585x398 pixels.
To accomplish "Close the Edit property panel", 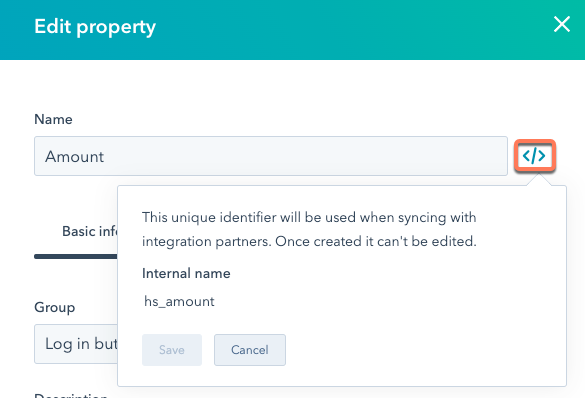I will coord(561,25).
